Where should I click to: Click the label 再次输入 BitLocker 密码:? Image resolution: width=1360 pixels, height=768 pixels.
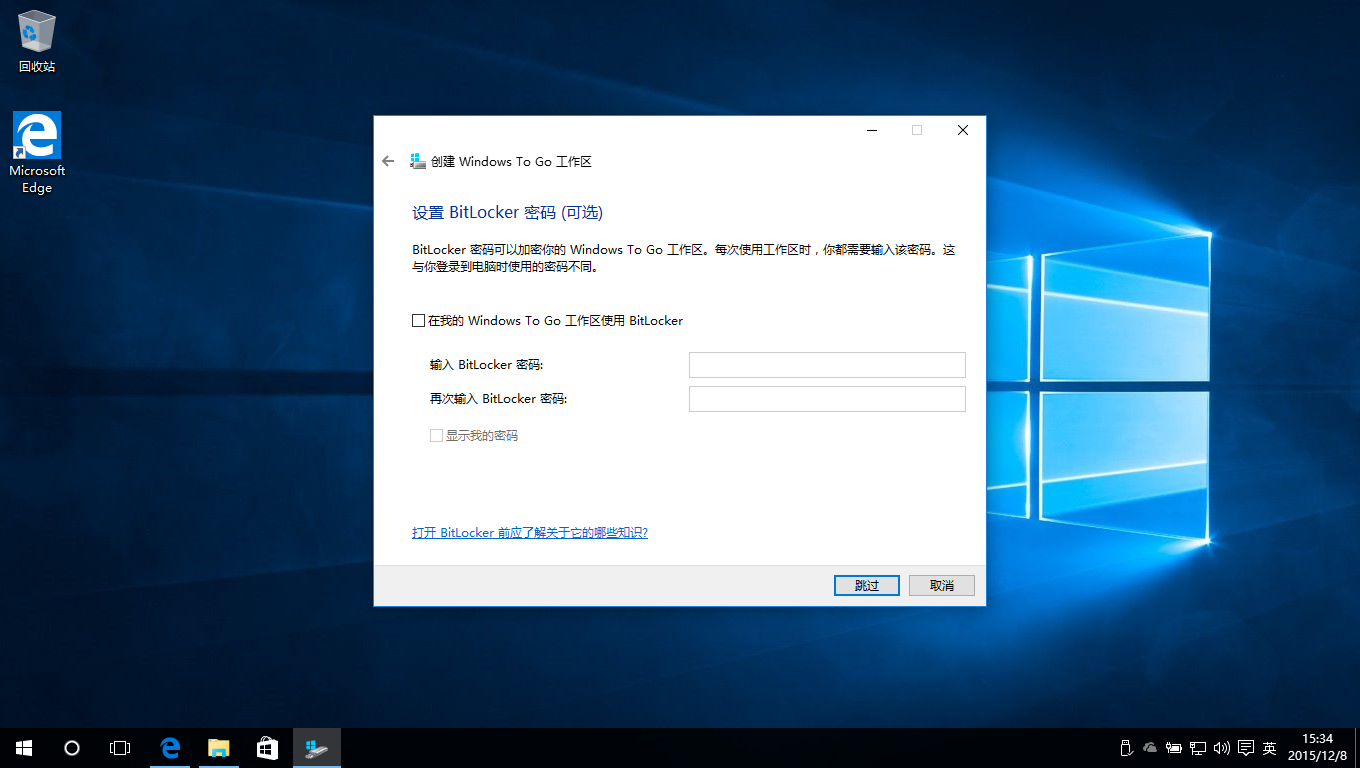click(499, 399)
